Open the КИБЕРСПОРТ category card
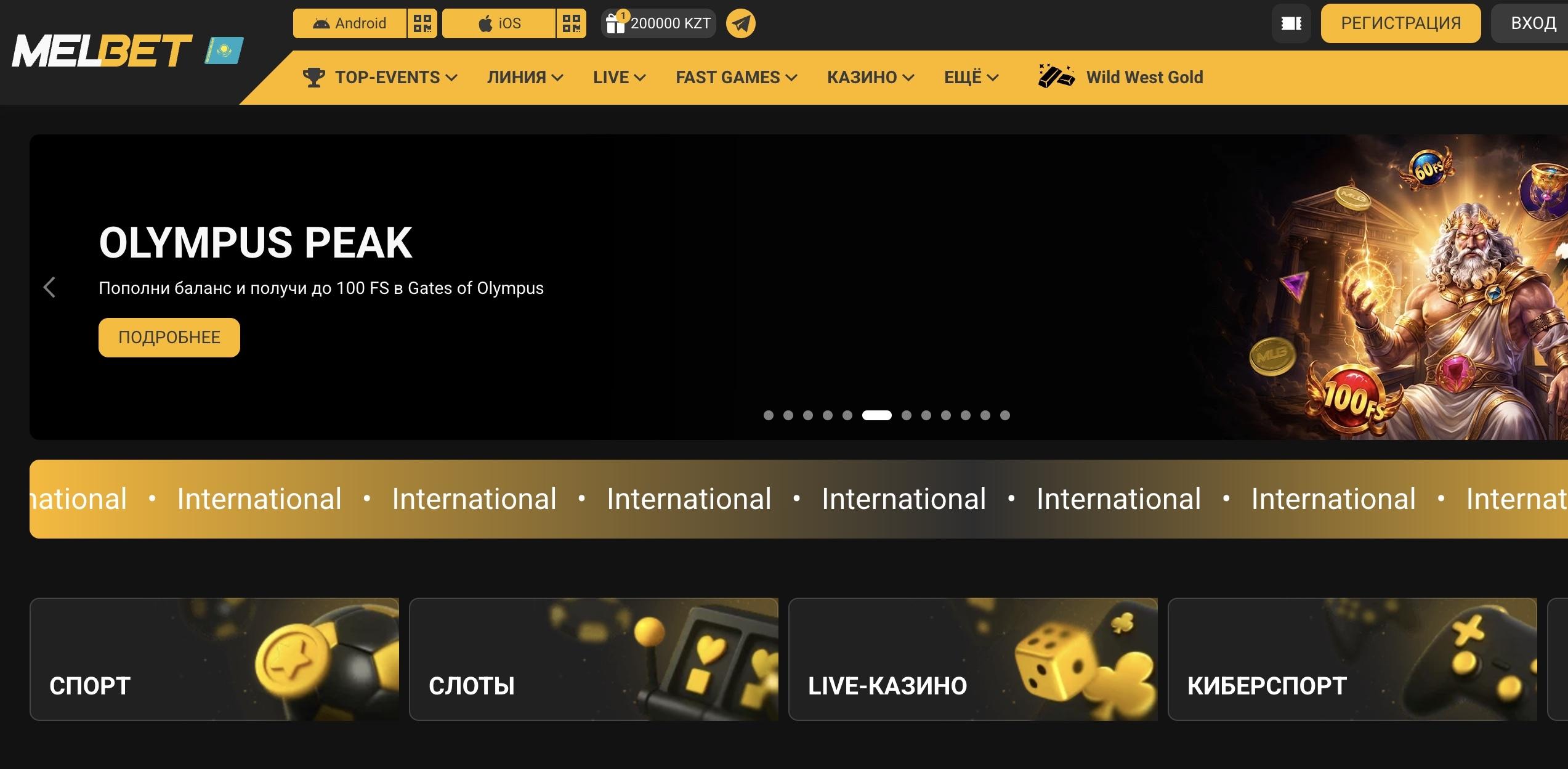The width and height of the screenshot is (1568, 769). click(1352, 659)
